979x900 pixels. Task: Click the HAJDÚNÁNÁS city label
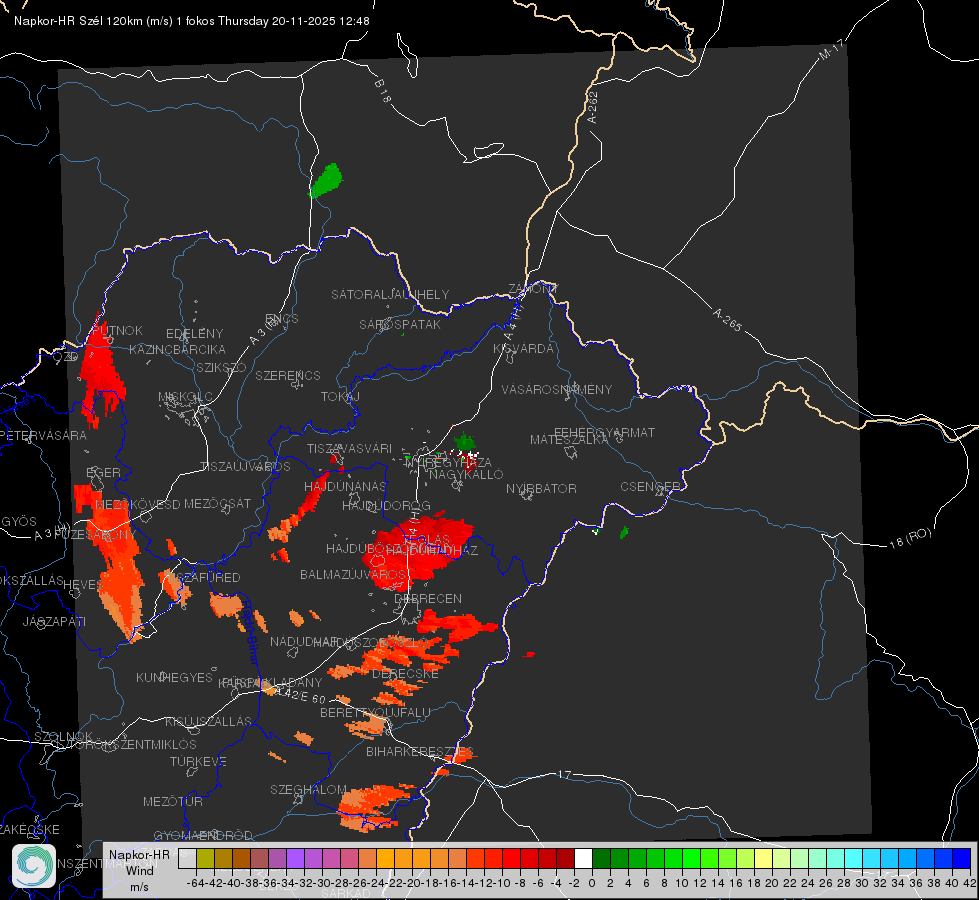(x=345, y=486)
